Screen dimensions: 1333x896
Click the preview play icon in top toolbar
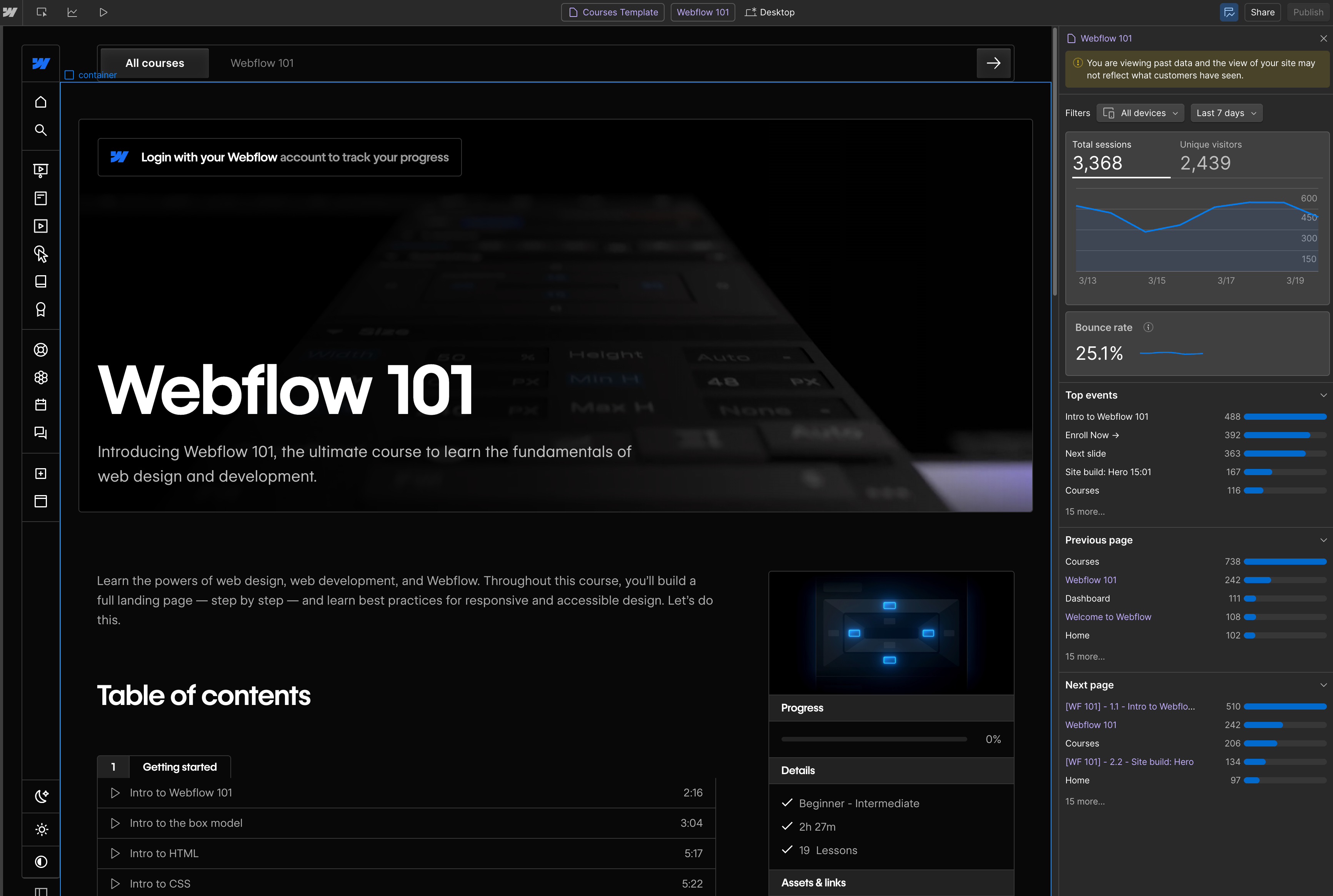click(103, 12)
